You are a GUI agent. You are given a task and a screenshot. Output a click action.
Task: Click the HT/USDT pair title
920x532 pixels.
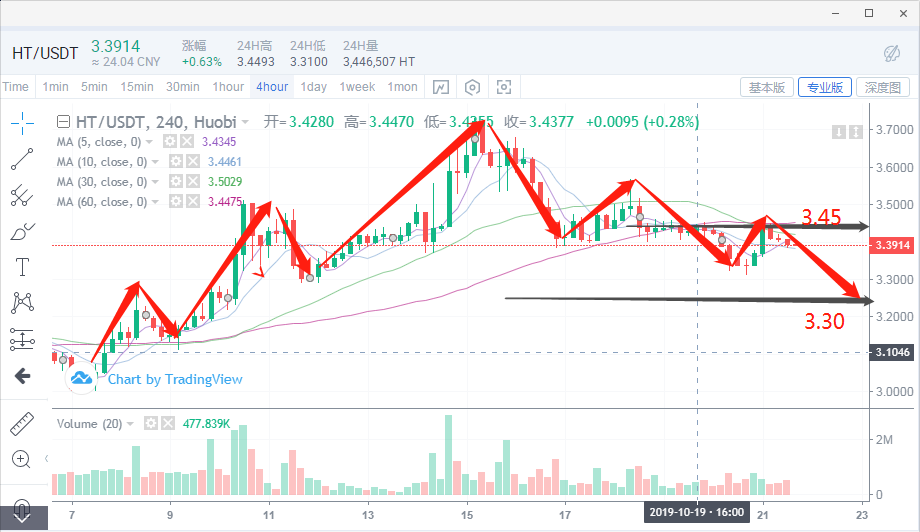click(x=45, y=54)
